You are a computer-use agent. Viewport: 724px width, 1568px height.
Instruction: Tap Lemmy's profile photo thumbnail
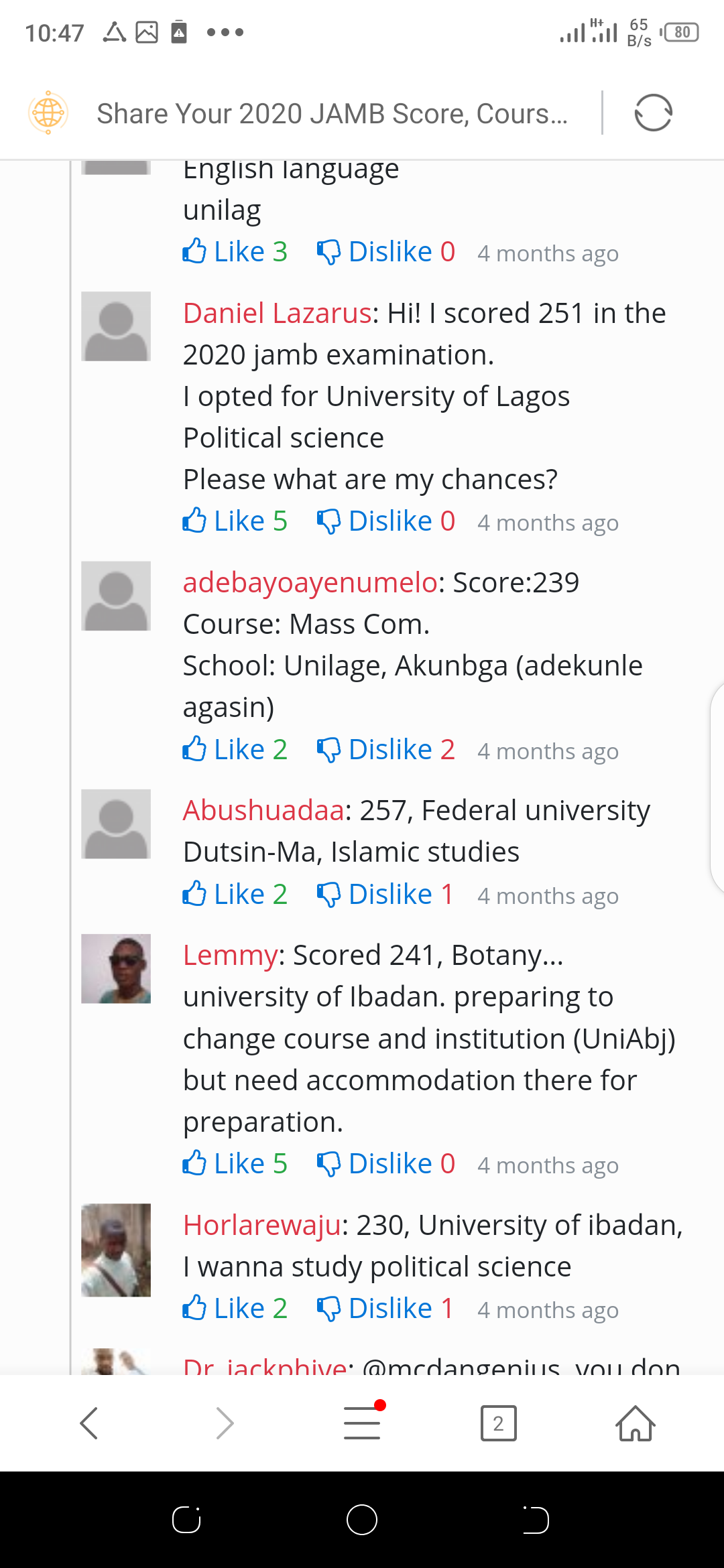[116, 969]
